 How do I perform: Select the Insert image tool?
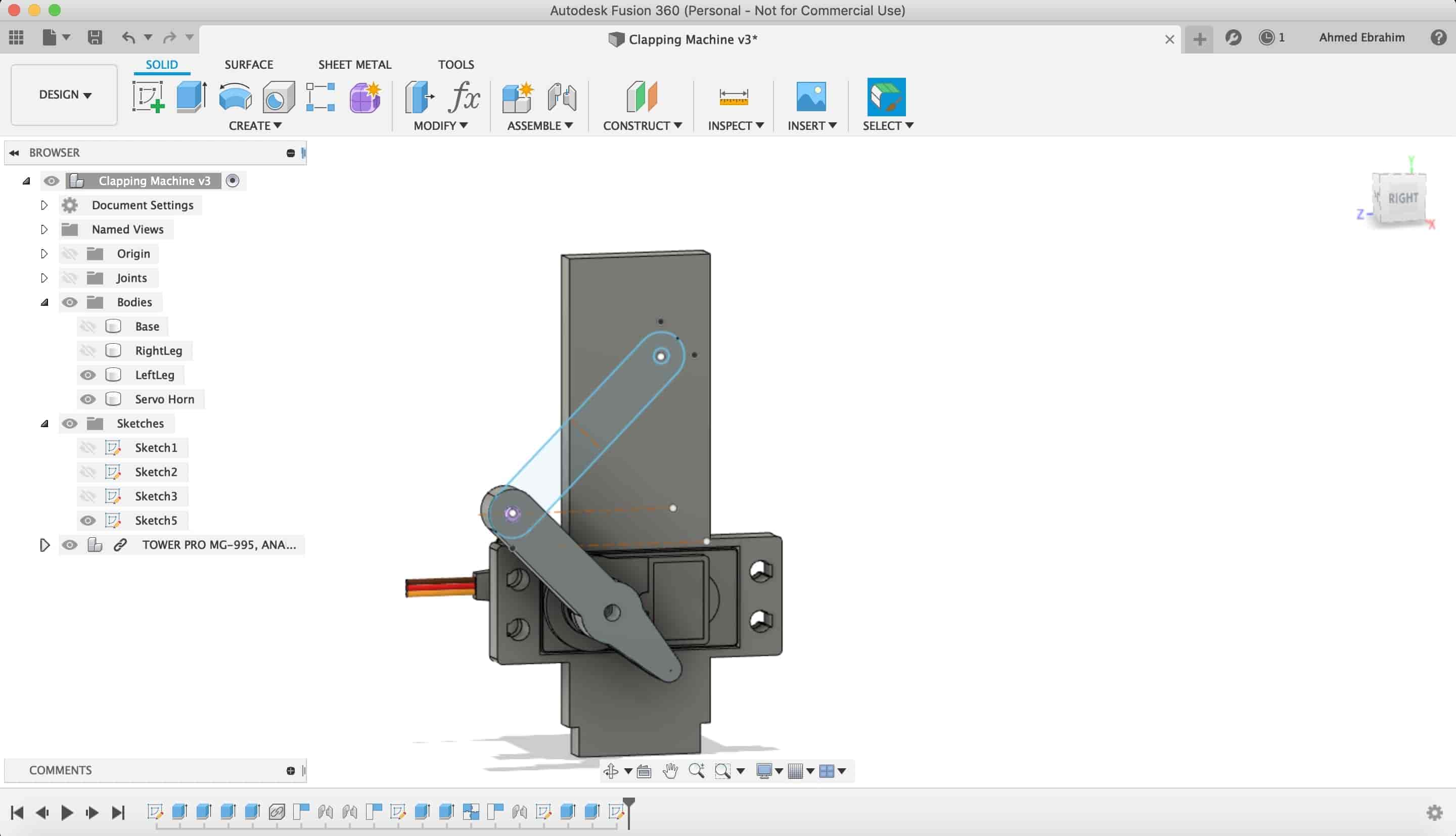coord(811,97)
